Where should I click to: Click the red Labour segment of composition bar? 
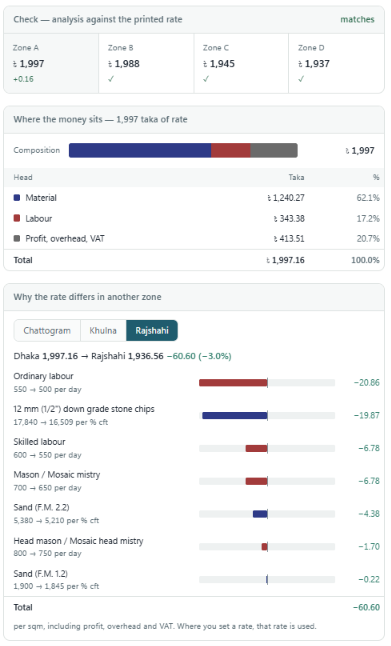[231, 150]
